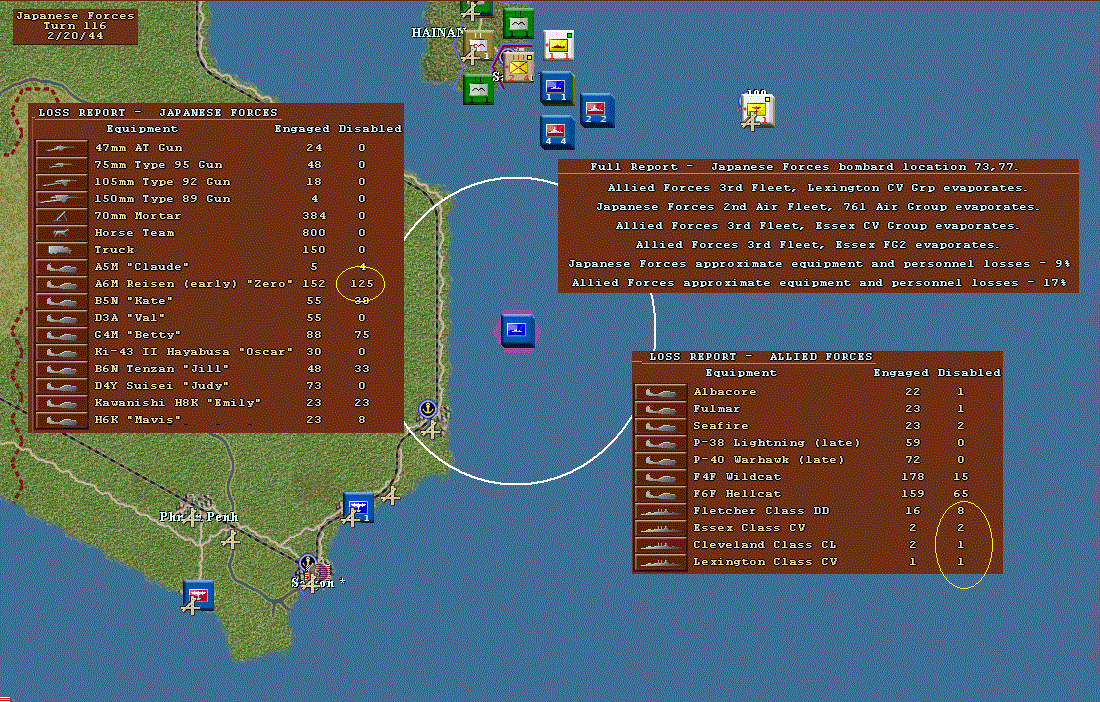Click the Equipment column header in Allied report

(741, 372)
